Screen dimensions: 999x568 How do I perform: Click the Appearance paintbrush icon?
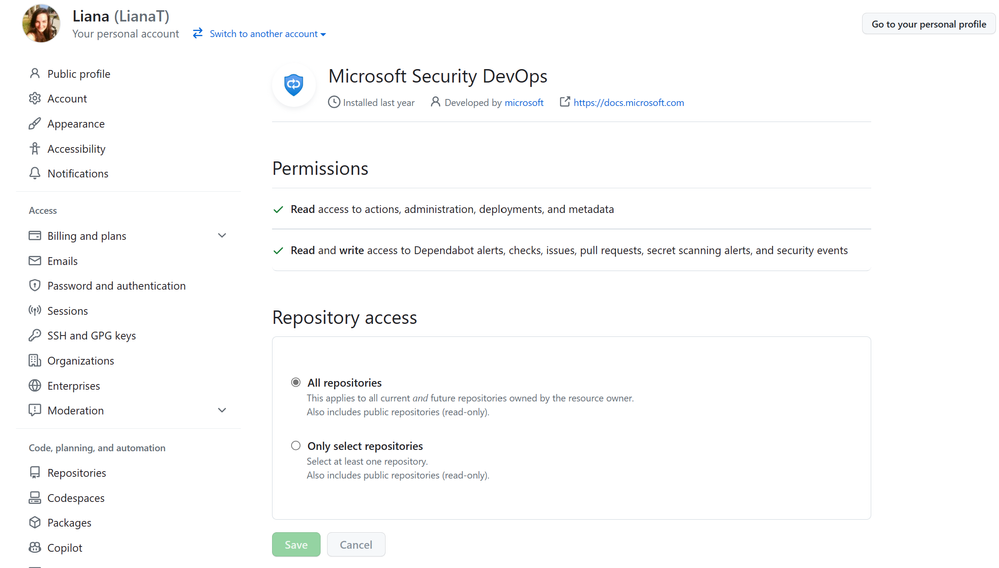point(35,124)
